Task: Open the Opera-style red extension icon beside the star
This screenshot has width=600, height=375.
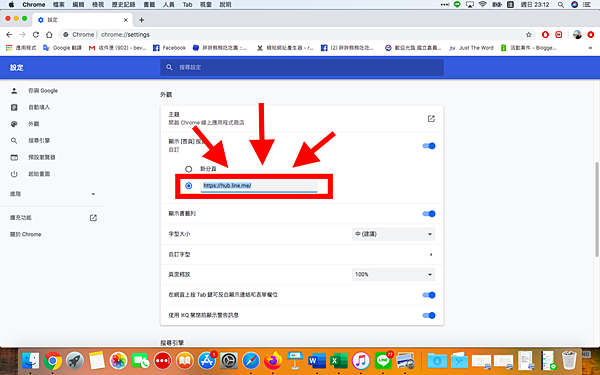Action: click(545, 34)
